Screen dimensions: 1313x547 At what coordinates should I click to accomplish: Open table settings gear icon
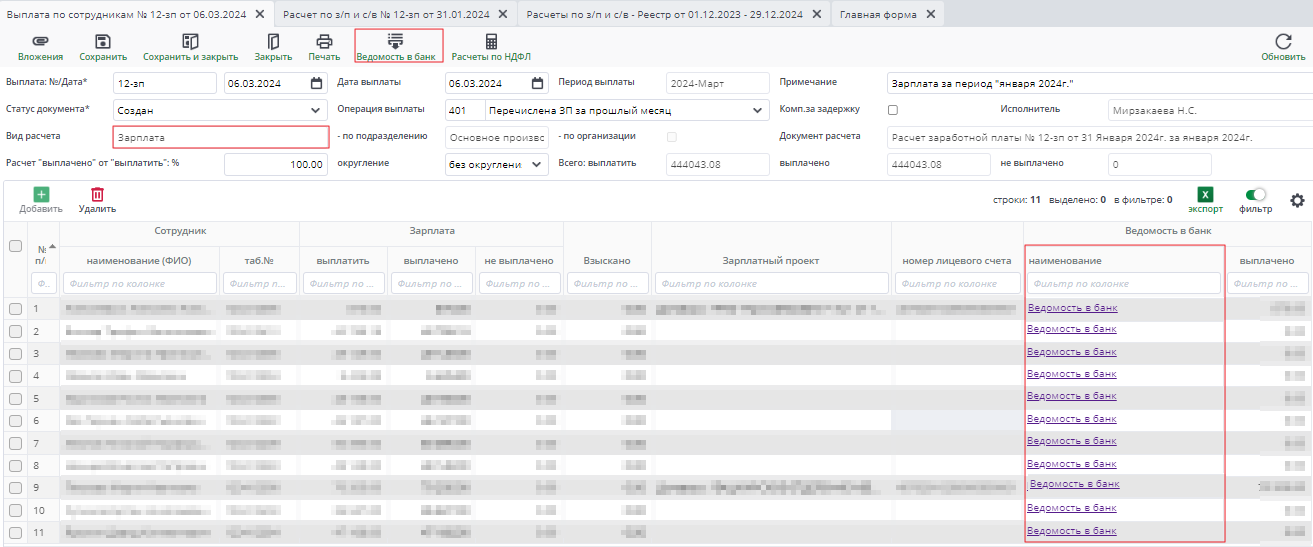1297,200
